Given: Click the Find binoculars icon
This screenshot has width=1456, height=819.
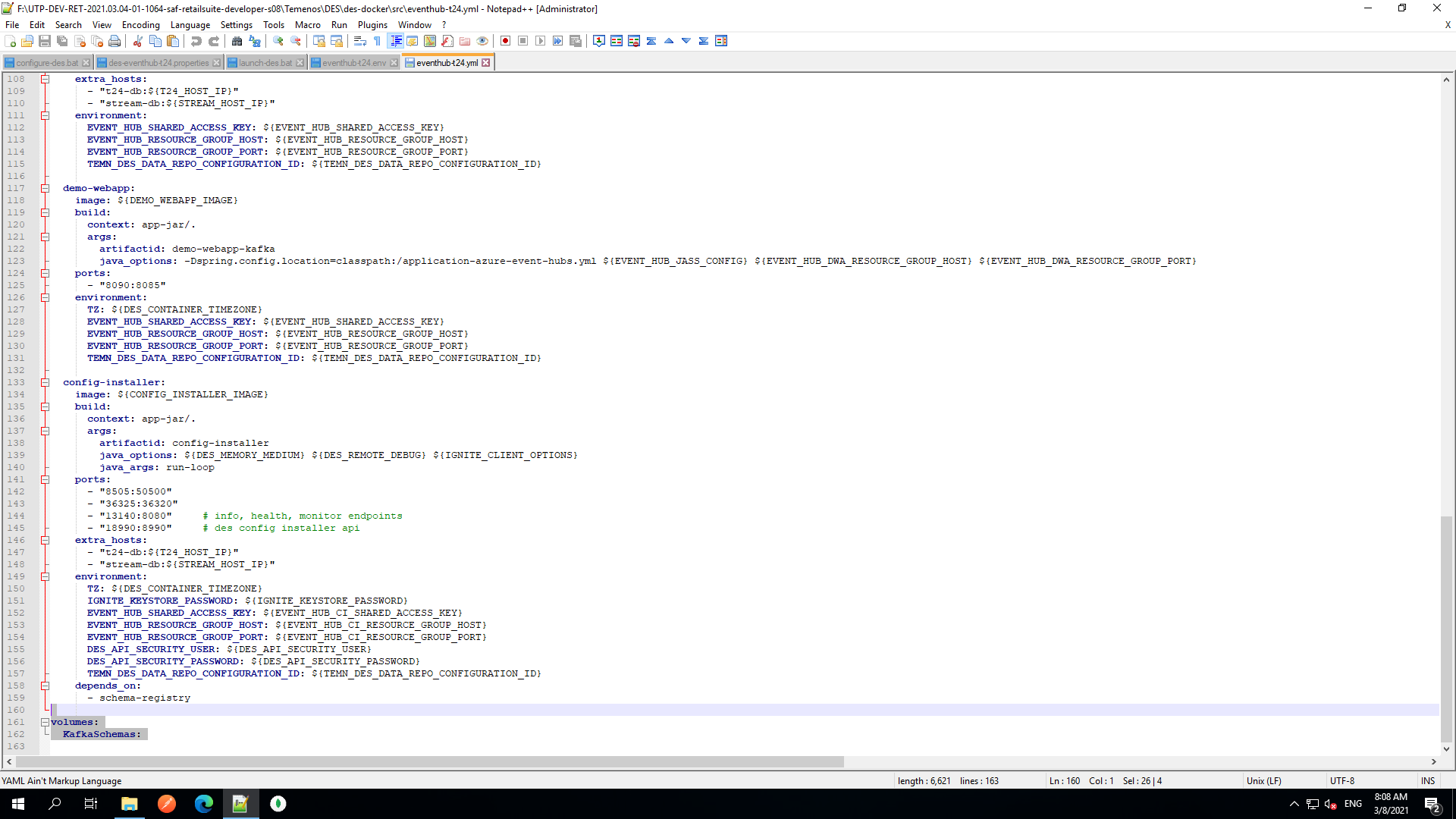Looking at the screenshot, I should (x=237, y=41).
